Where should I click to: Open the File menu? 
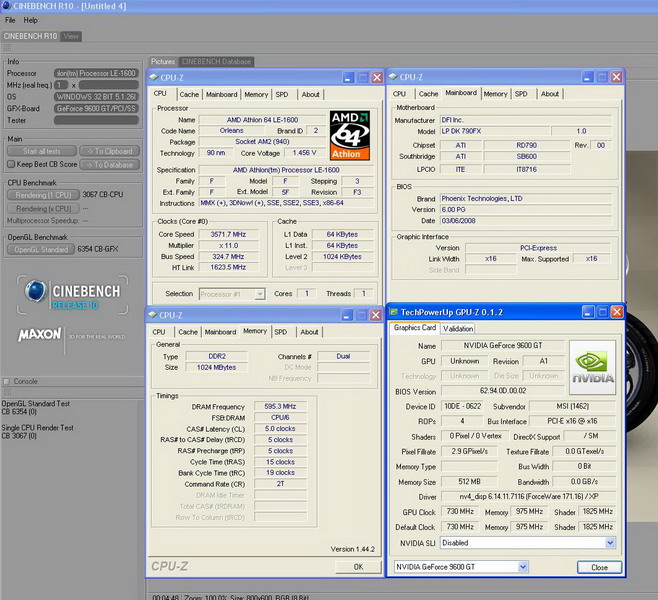tap(11, 20)
